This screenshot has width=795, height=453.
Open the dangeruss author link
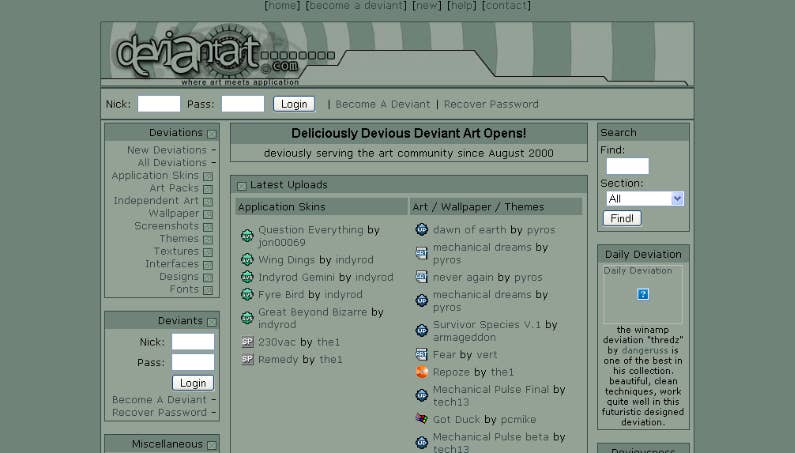pyautogui.click(x=645, y=351)
